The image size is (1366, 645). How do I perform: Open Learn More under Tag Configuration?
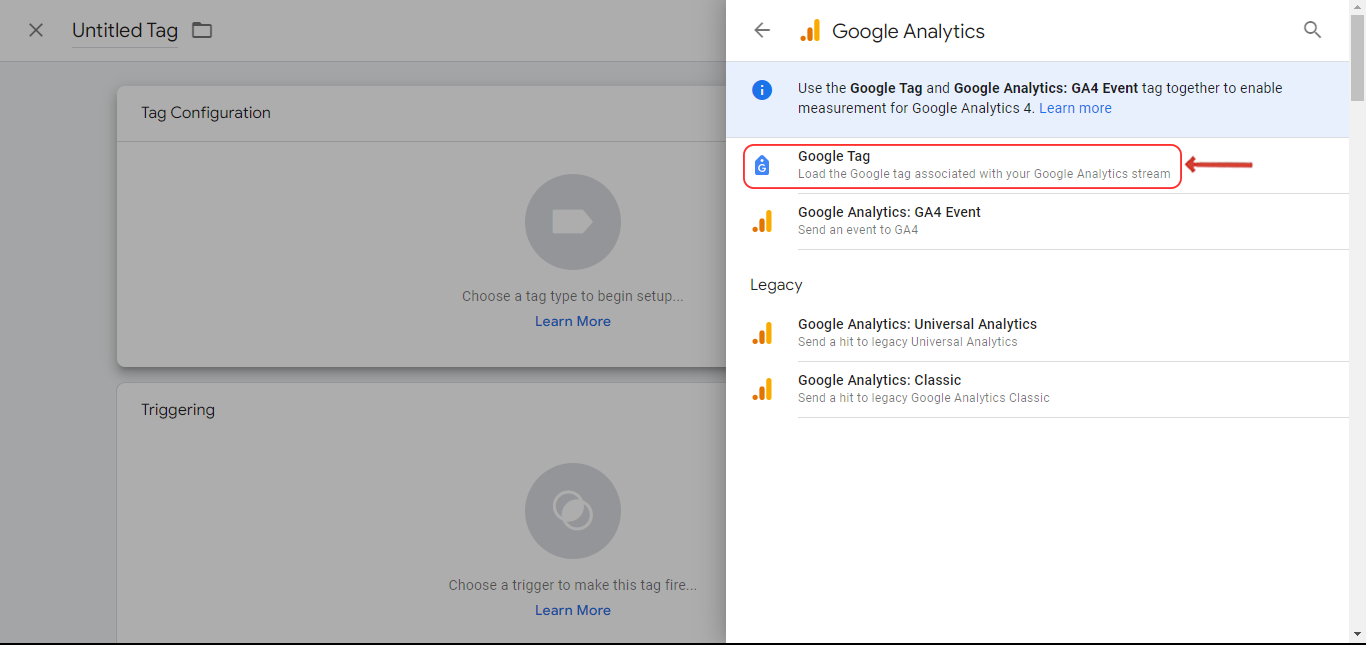(x=572, y=321)
